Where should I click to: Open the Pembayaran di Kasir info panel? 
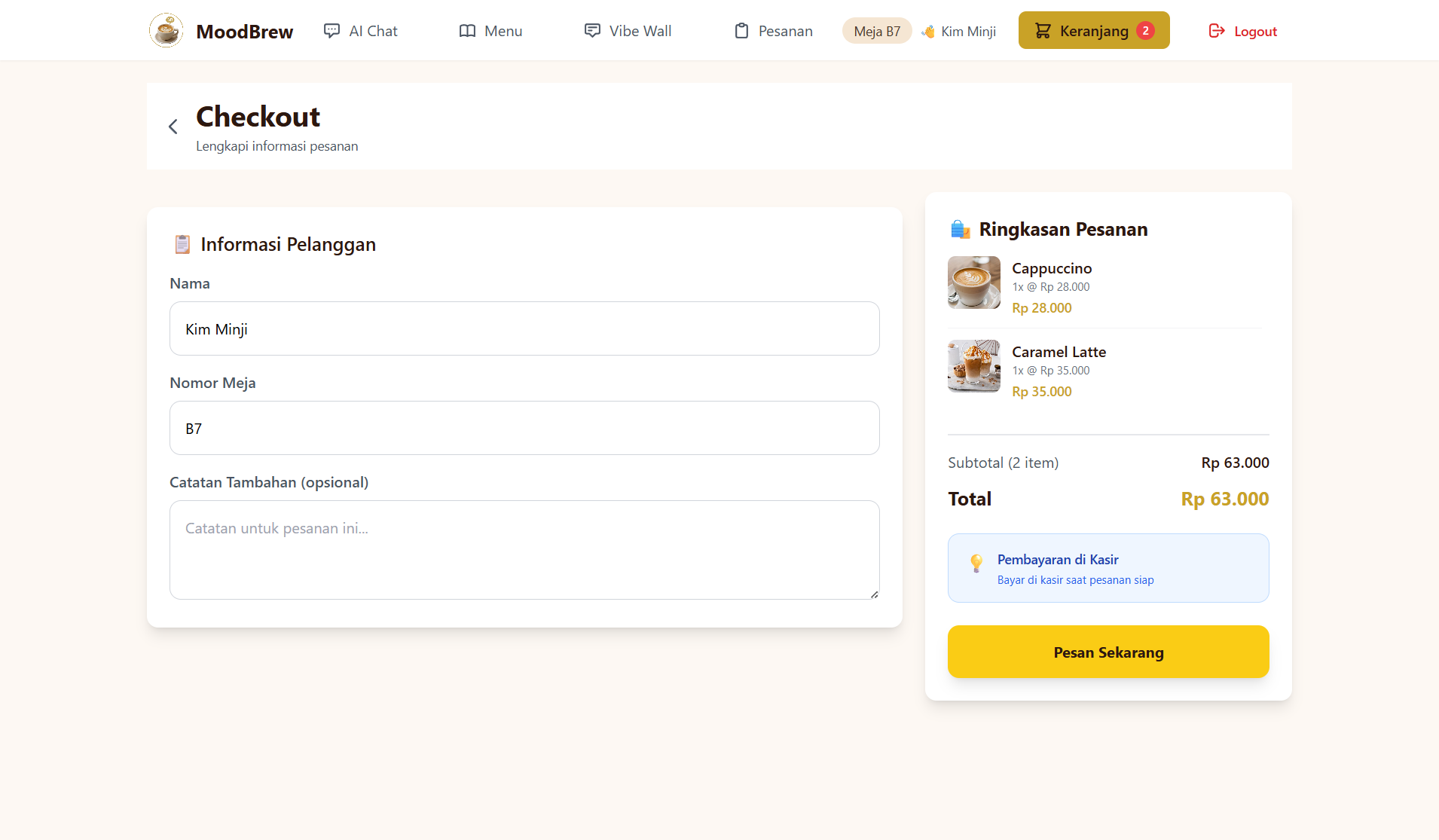click(x=1108, y=567)
